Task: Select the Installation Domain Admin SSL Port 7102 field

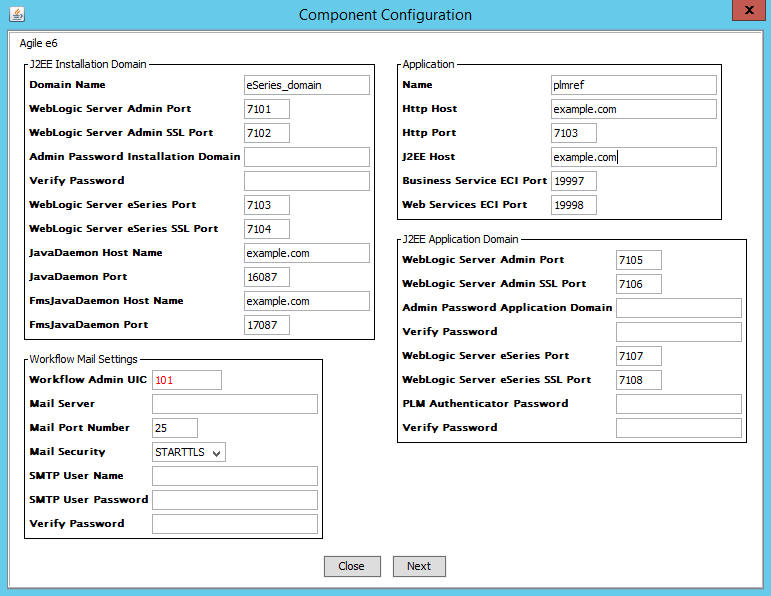Action: pyautogui.click(x=267, y=133)
